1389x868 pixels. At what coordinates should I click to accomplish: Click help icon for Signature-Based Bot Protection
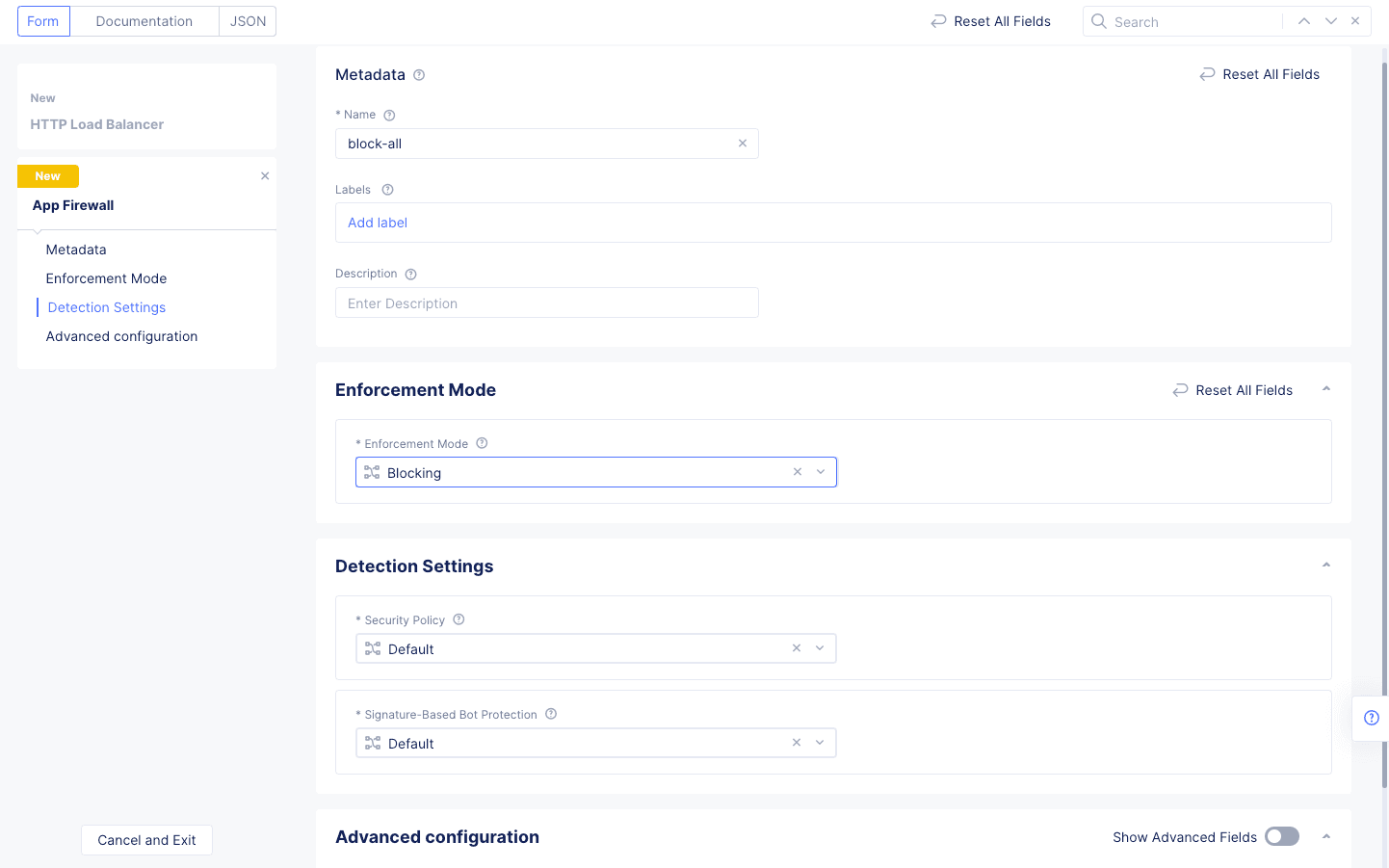coord(551,714)
